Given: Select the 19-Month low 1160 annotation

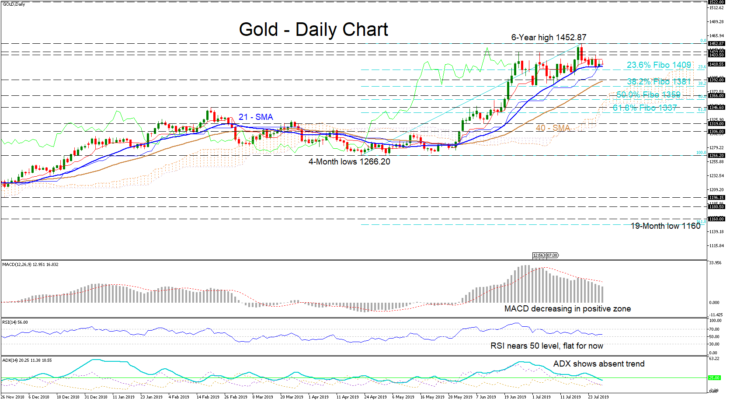Looking at the screenshot, I should click(x=665, y=226).
